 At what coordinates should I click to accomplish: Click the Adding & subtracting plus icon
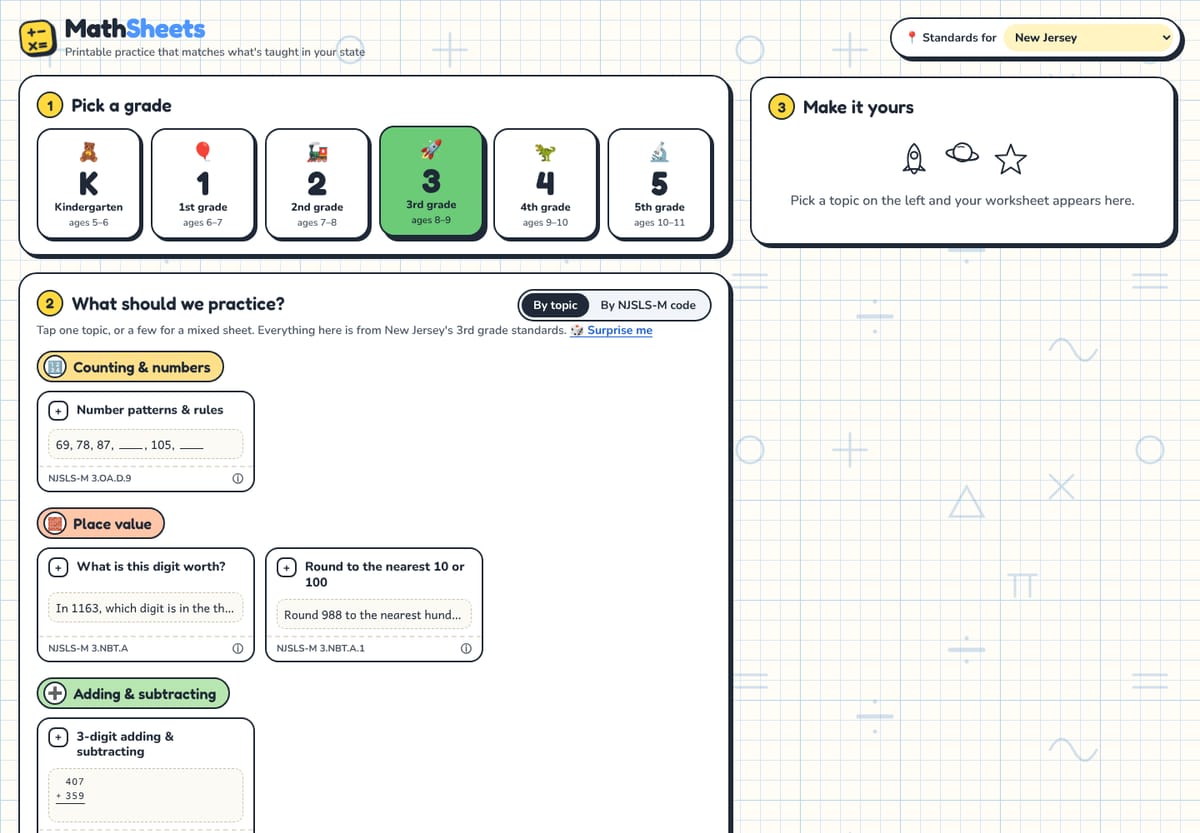55,694
